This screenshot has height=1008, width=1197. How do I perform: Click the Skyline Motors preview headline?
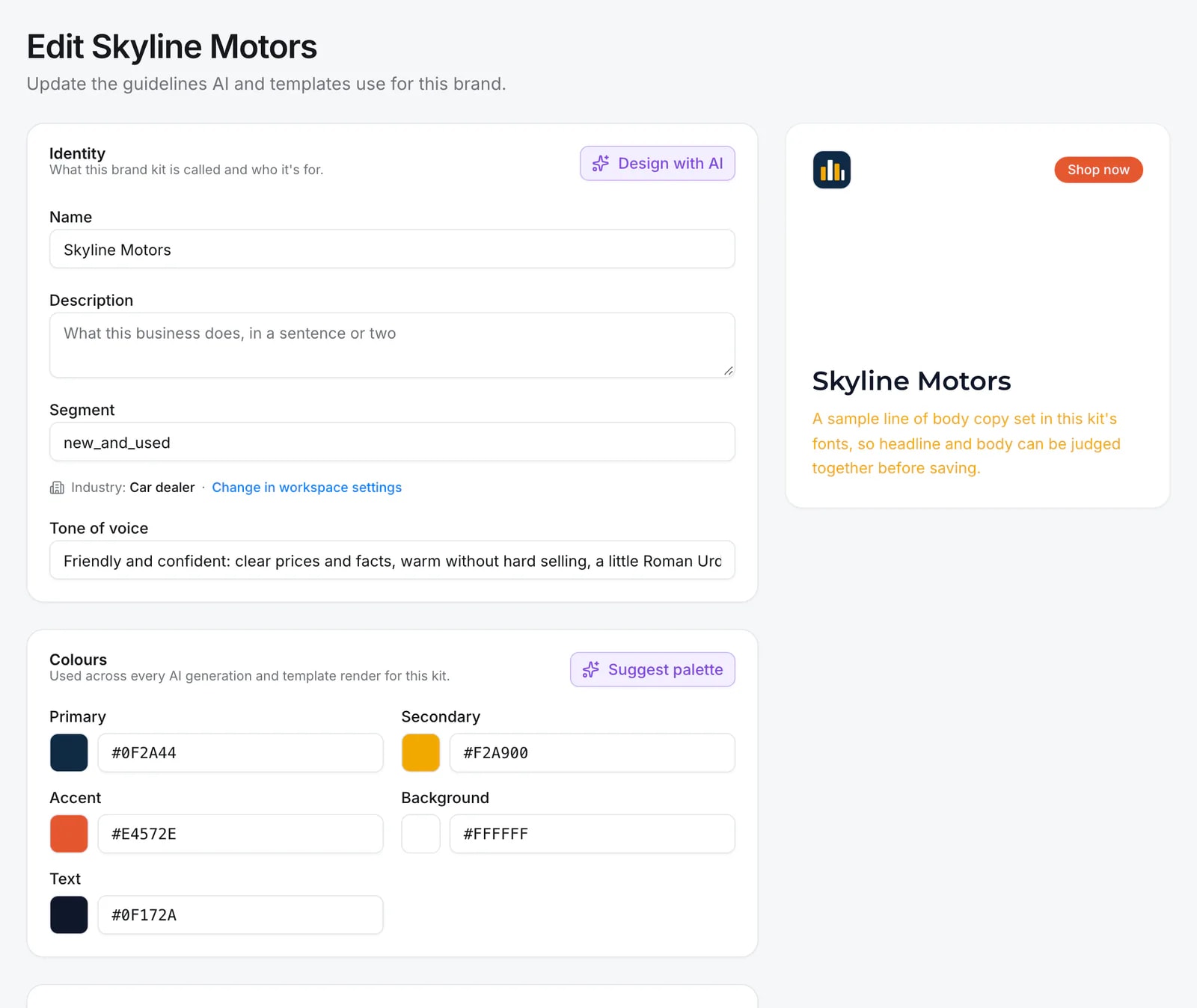pyautogui.click(x=911, y=381)
